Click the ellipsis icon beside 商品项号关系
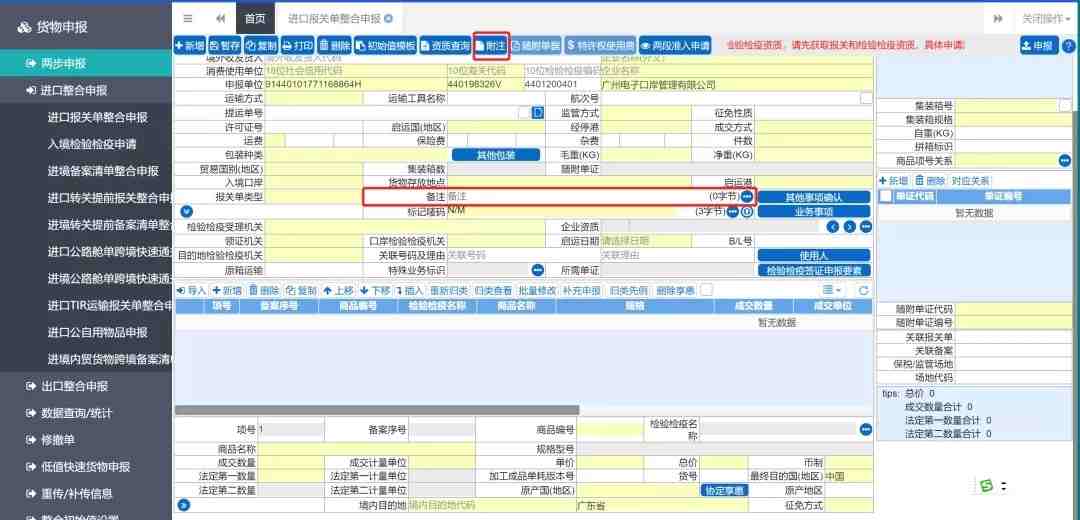Image resolution: width=1080 pixels, height=520 pixels. pos(1065,160)
